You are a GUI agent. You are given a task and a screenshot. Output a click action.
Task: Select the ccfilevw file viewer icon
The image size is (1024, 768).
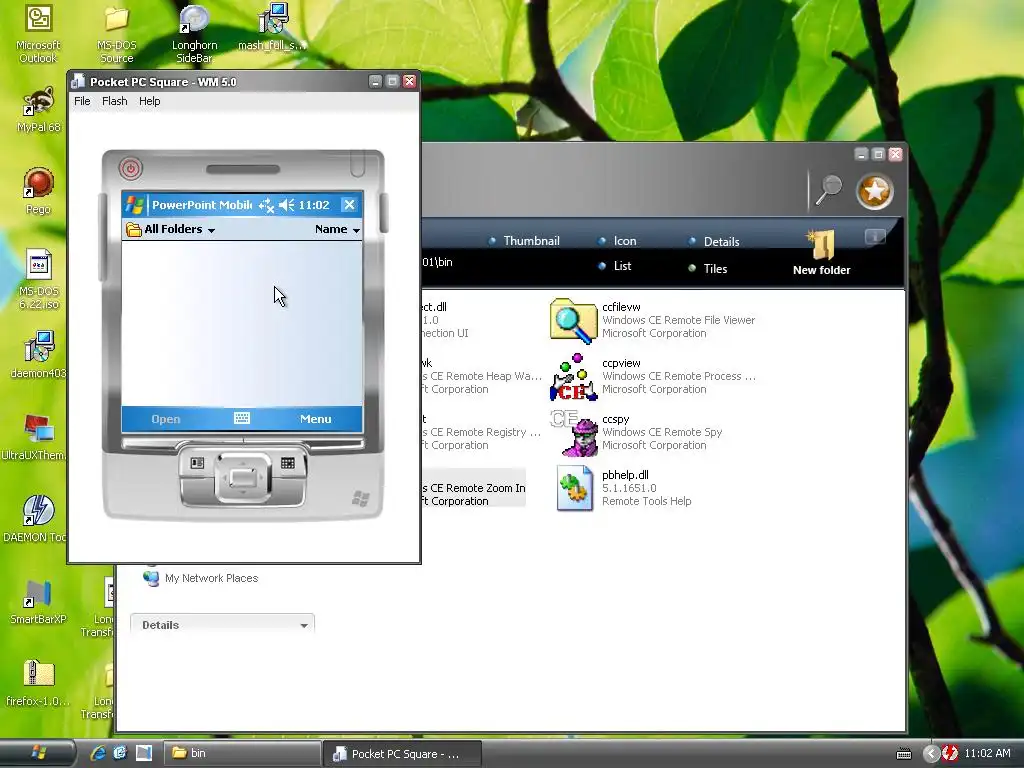[x=573, y=320]
